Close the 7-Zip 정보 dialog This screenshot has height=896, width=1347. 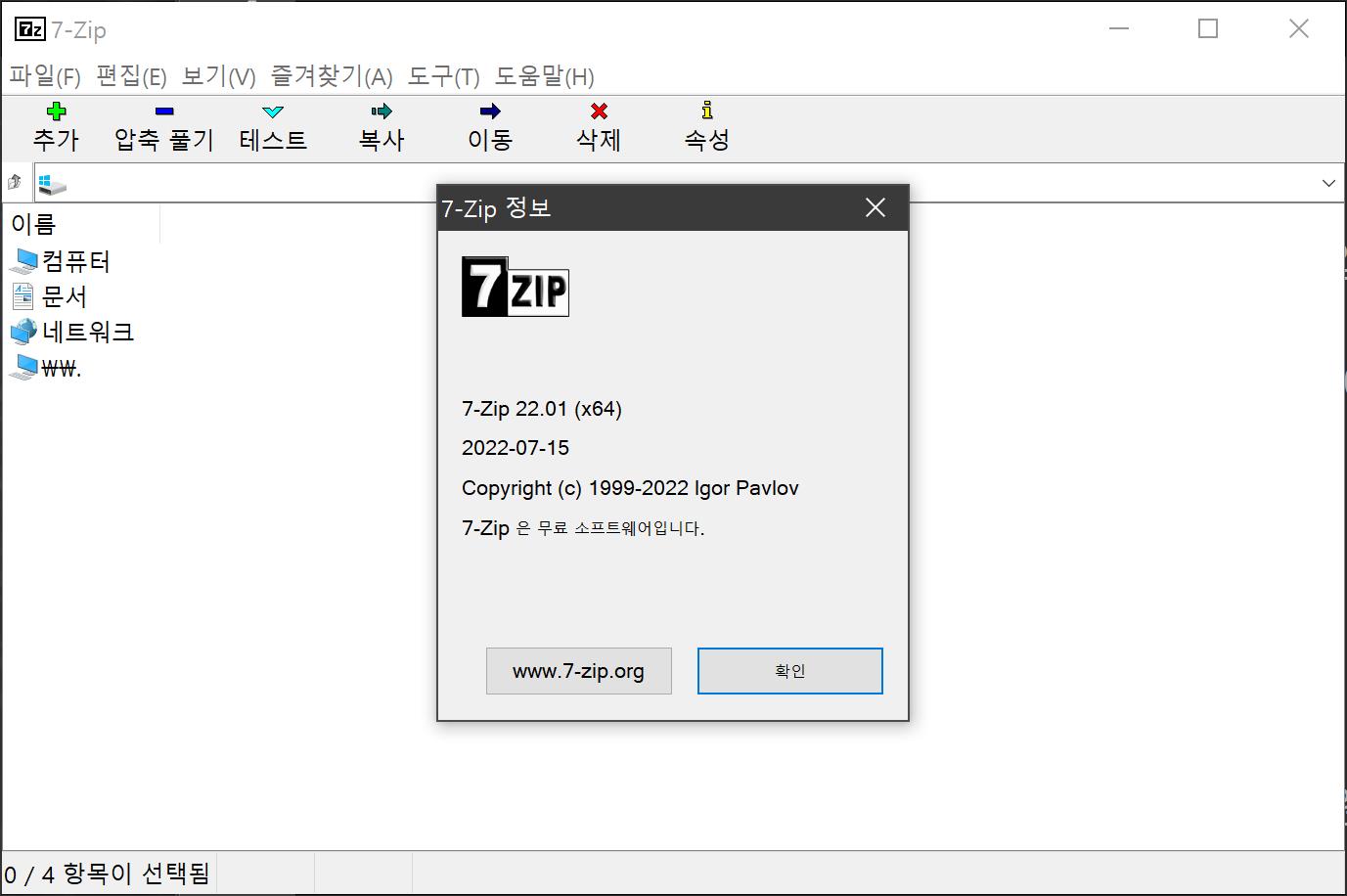click(876, 207)
